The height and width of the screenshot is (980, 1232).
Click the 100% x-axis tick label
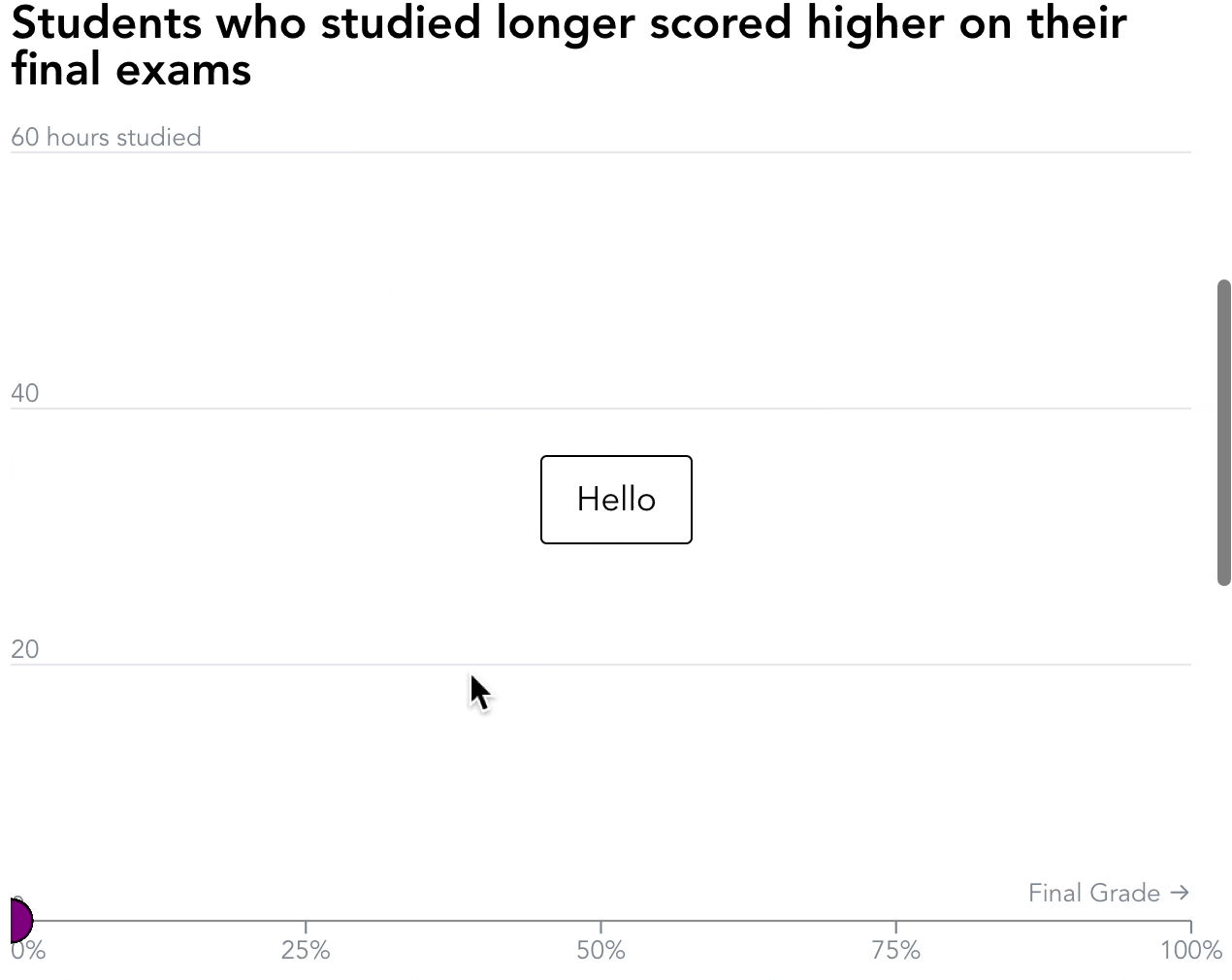pyautogui.click(x=1191, y=951)
